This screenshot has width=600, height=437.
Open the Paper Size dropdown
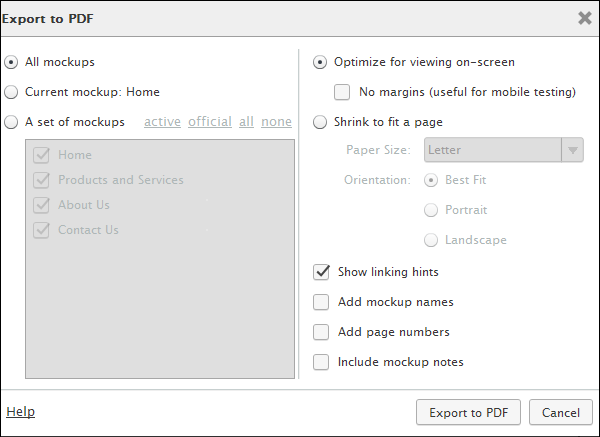pos(503,150)
